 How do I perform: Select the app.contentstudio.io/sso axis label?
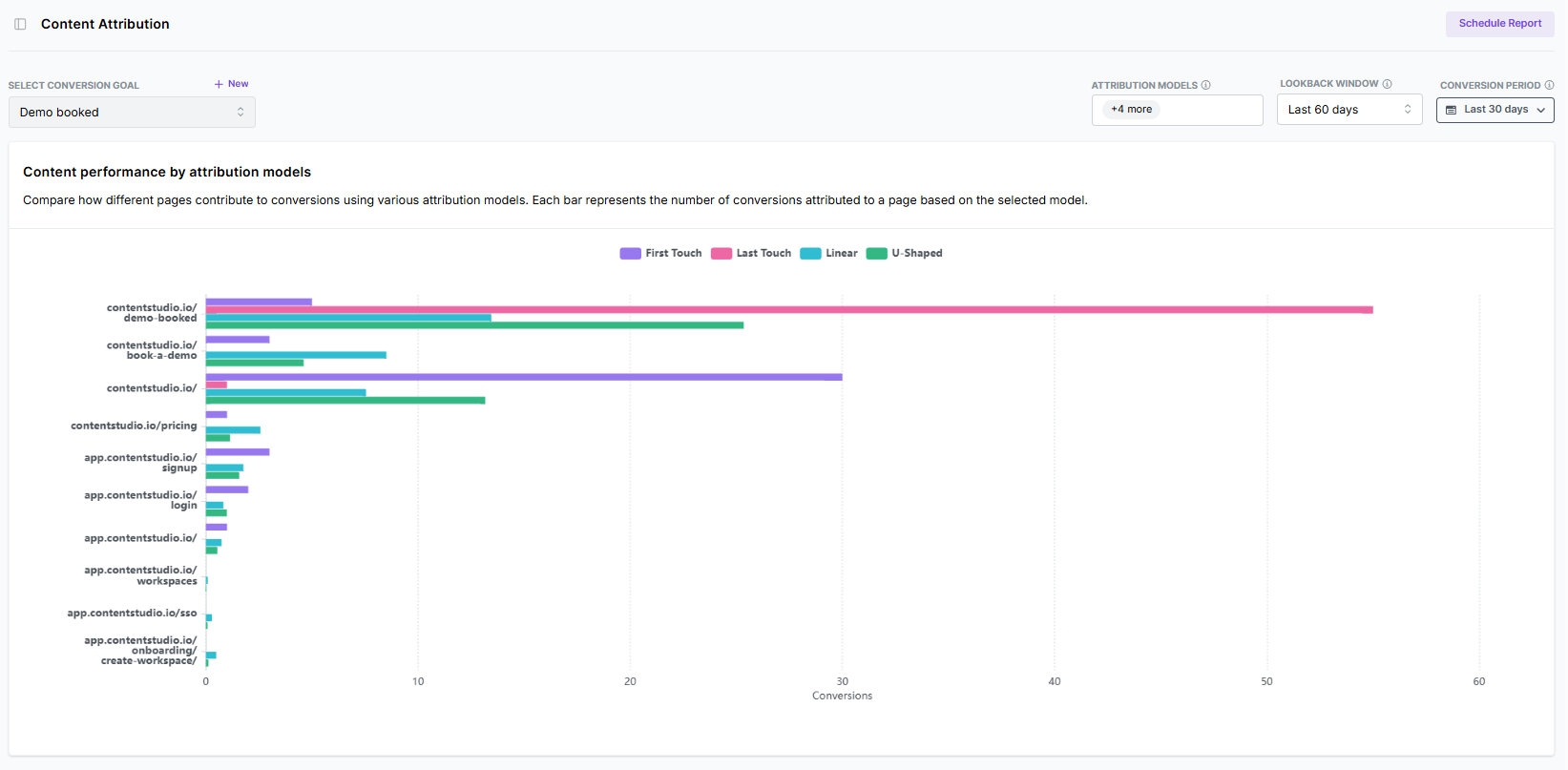point(132,613)
